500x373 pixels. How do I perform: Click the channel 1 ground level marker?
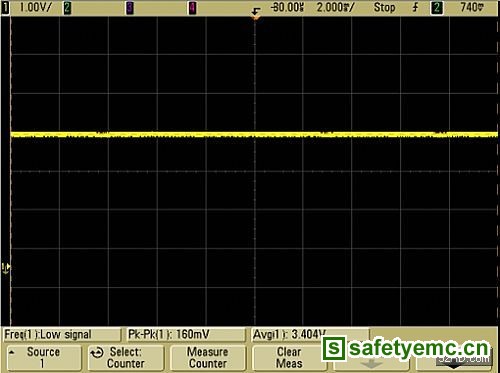[x=6, y=268]
